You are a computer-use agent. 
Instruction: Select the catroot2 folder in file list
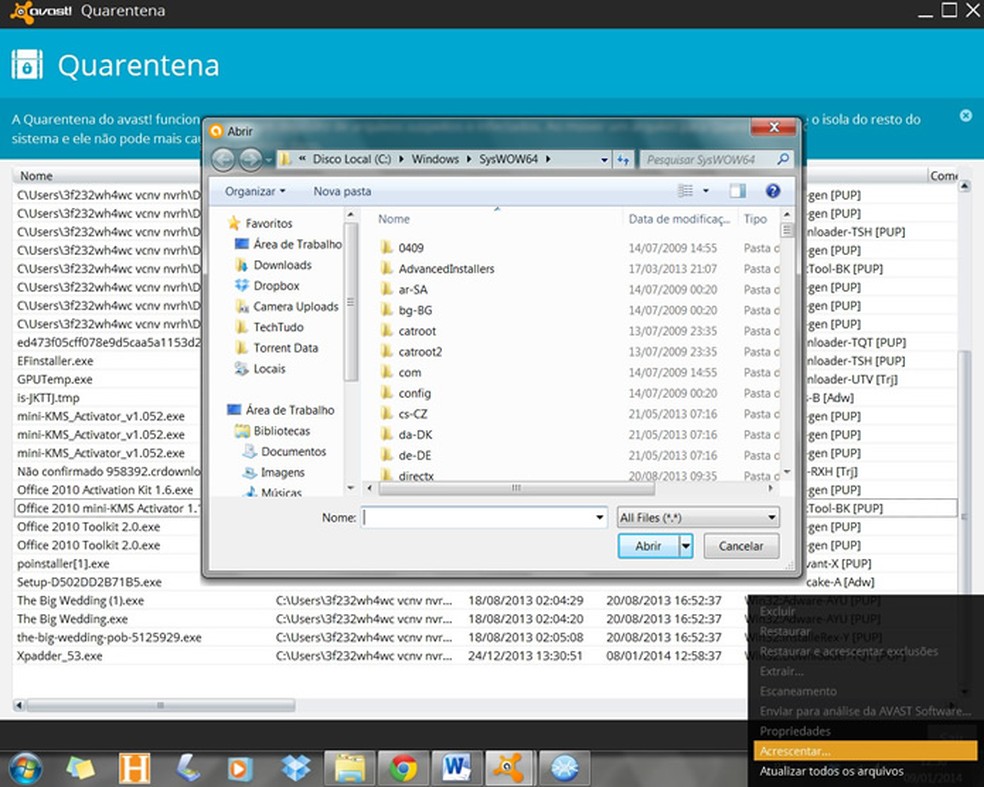(419, 352)
